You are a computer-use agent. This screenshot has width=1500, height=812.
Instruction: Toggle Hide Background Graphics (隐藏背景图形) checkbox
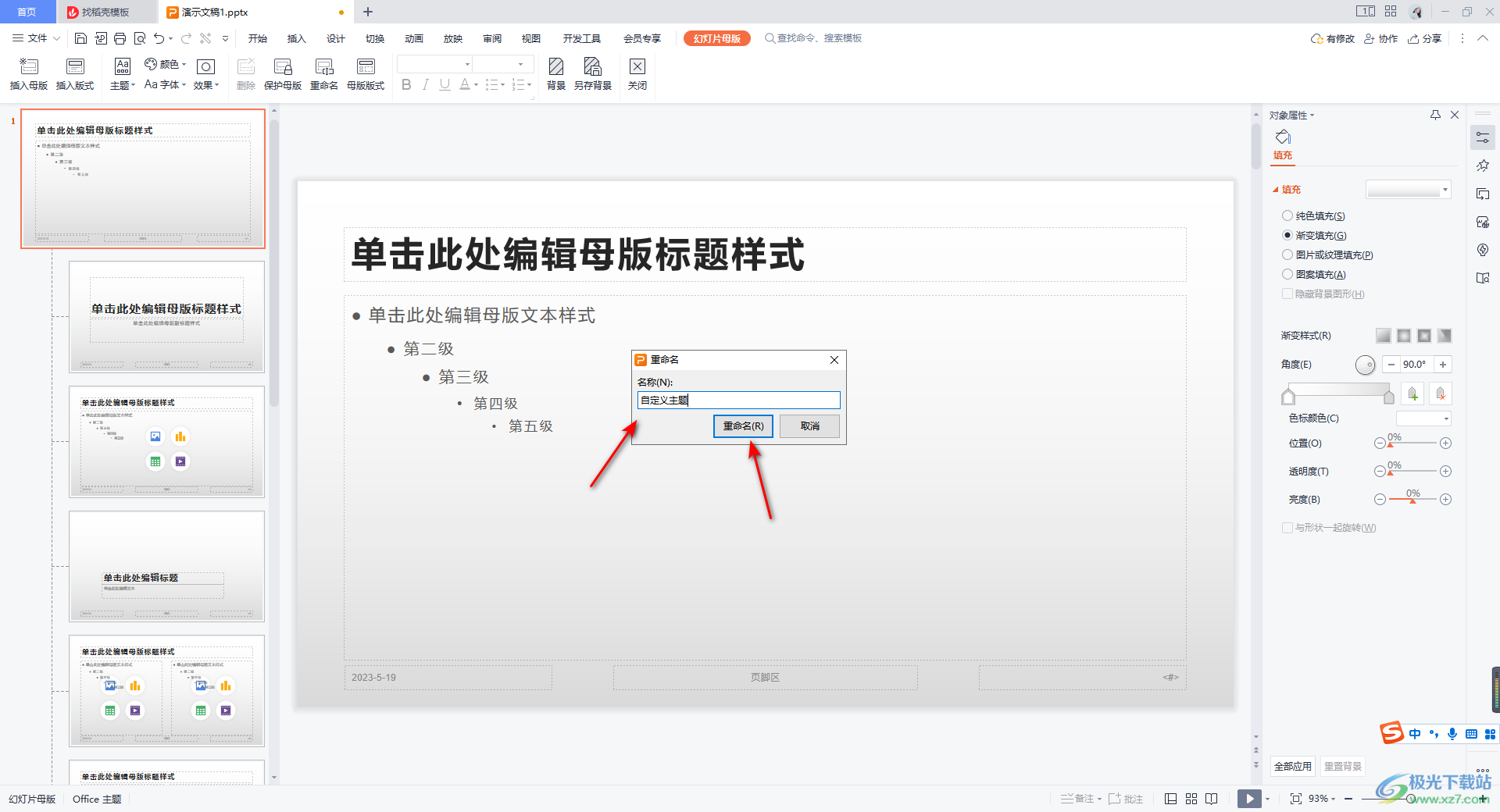pos(1287,294)
